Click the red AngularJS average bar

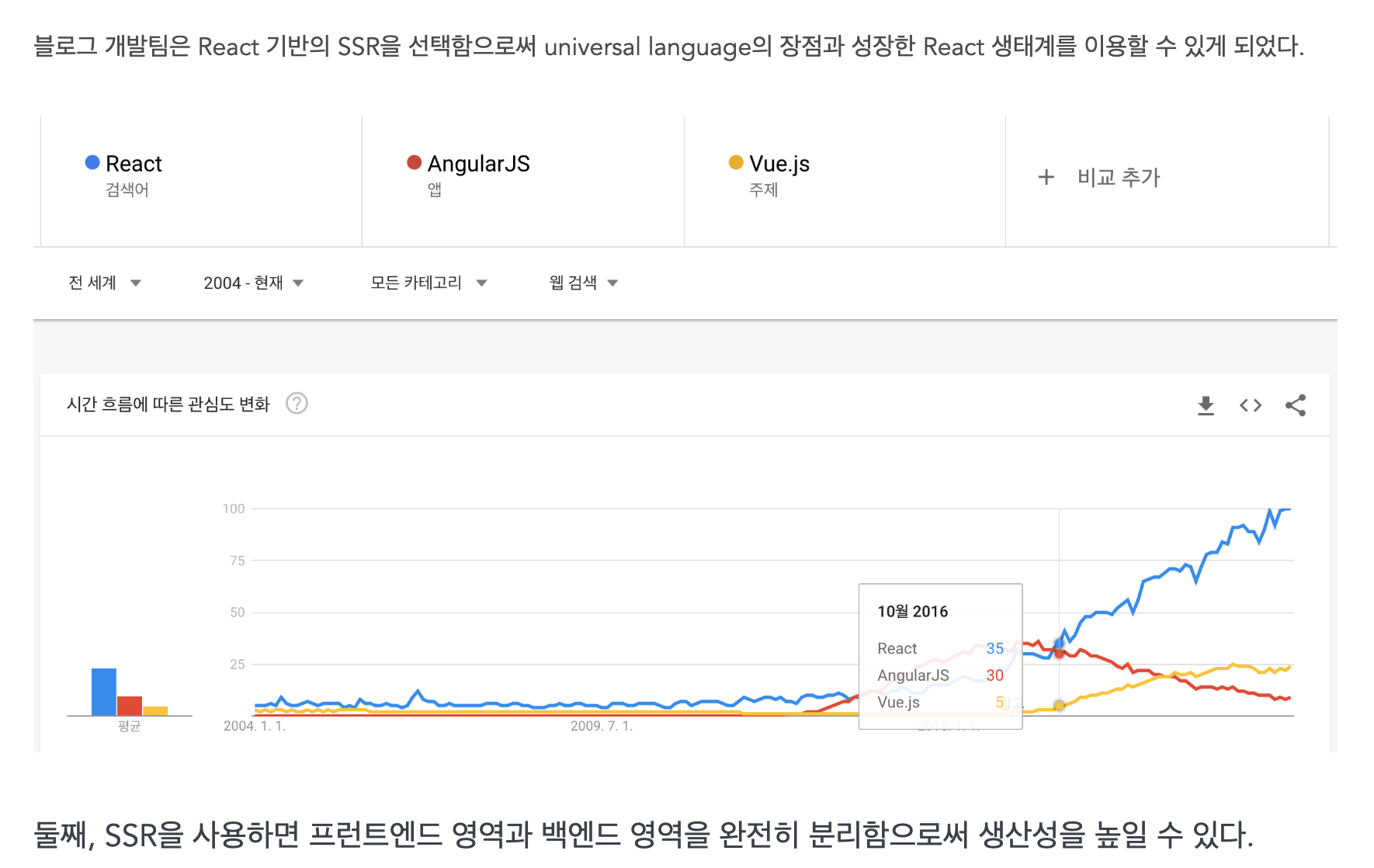point(130,706)
